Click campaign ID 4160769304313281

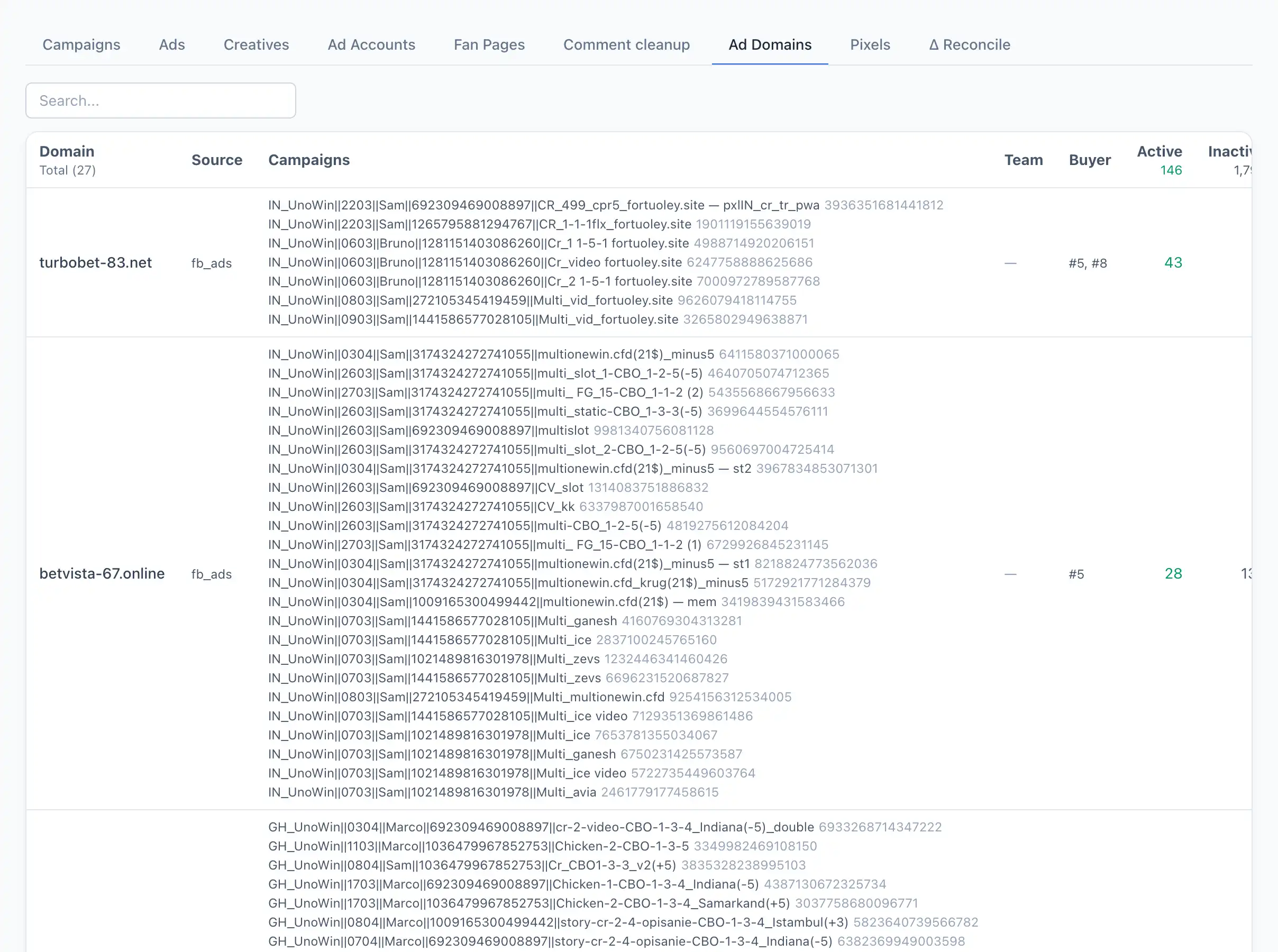pyautogui.click(x=682, y=620)
